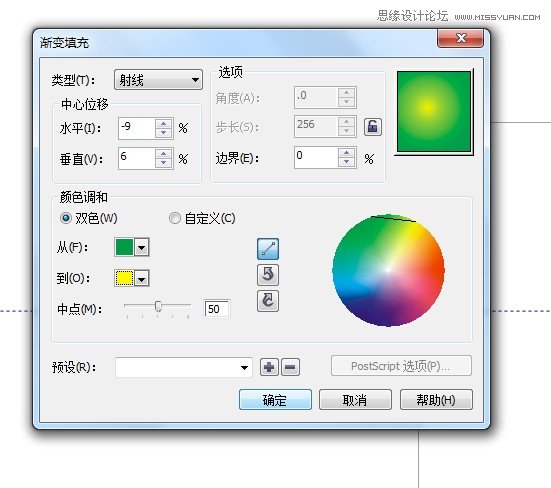Decrease the horizontal offset with the down arrow
This screenshot has height=488, width=551.
click(163, 133)
